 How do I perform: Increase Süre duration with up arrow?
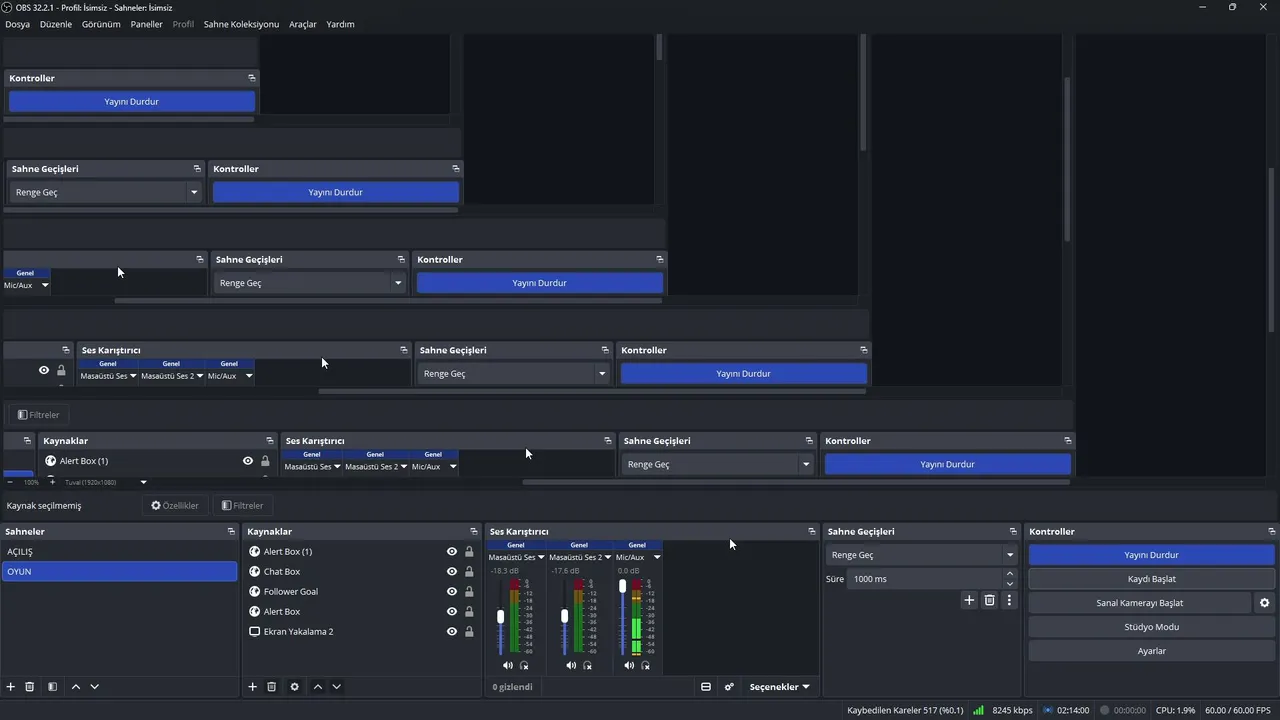(x=1010, y=574)
